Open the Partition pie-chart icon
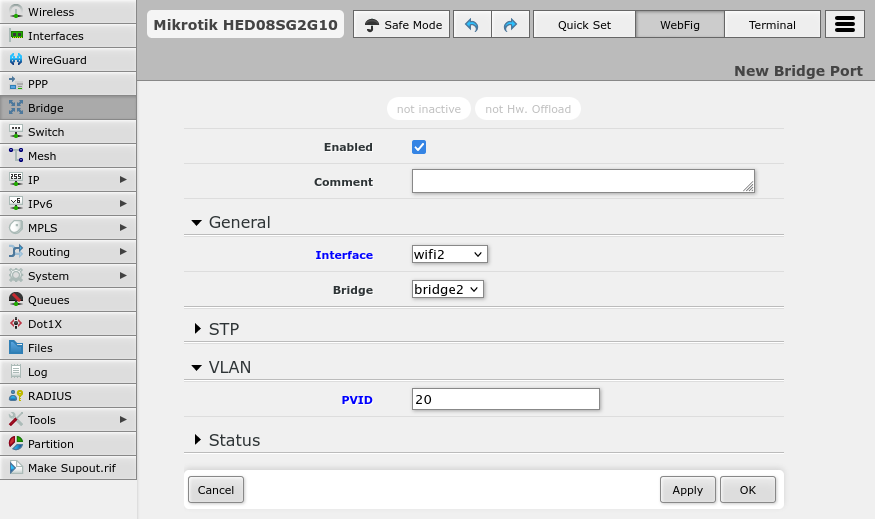The height and width of the screenshot is (519, 875). coord(16,444)
